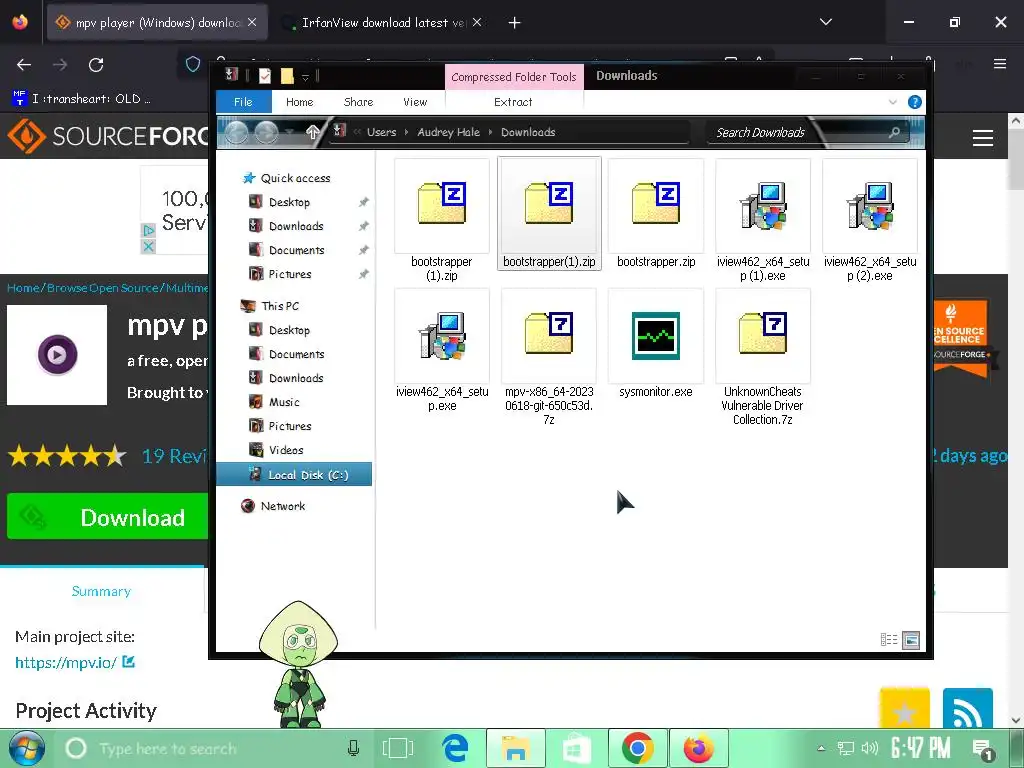Go back in Firefox
Image resolution: width=1024 pixels, height=768 pixels.
[24, 65]
